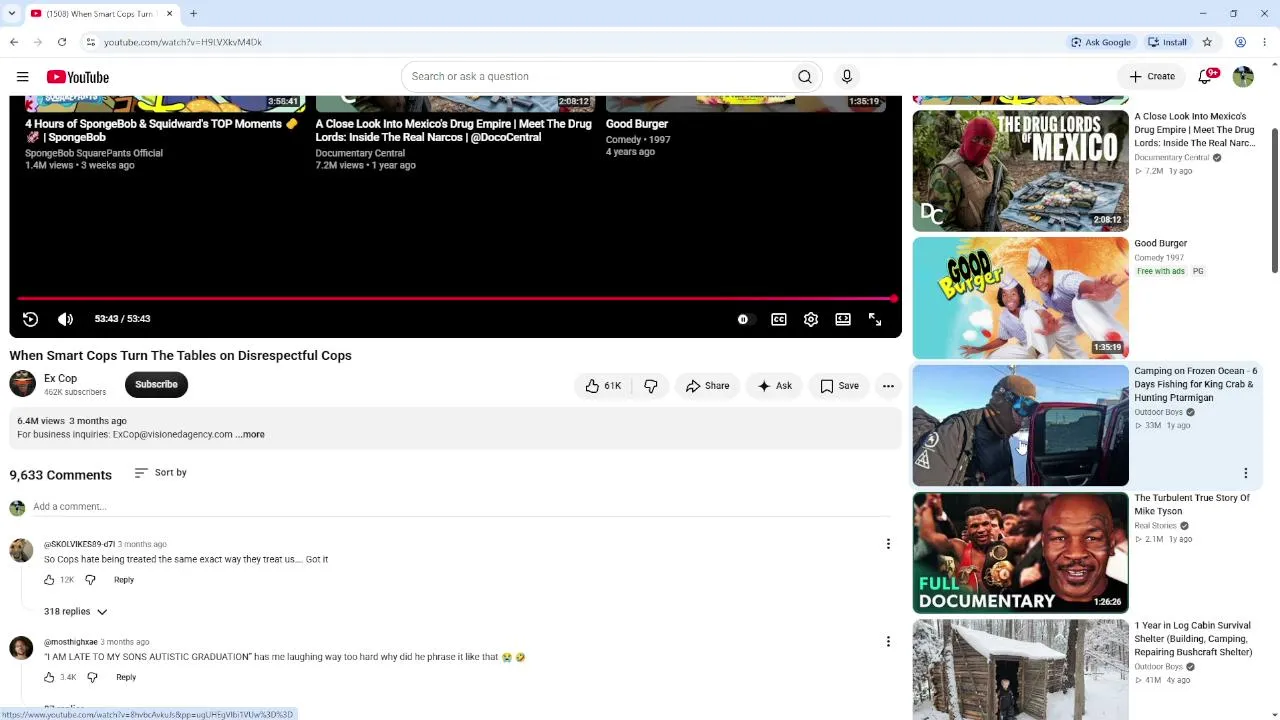The width and height of the screenshot is (1280, 720).
Task: Click the YouTube search text box
Action: (596, 77)
